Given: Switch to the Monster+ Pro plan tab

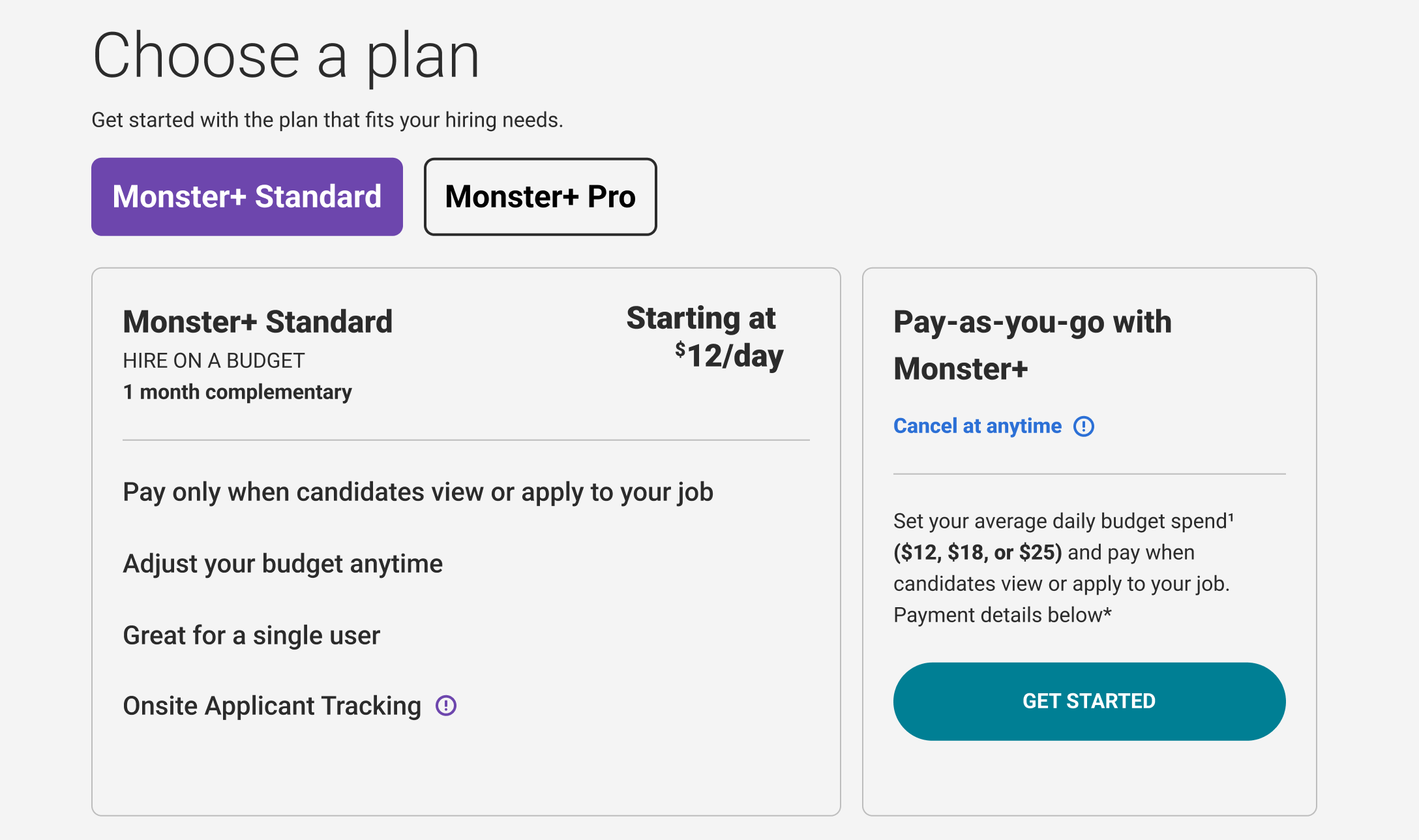Looking at the screenshot, I should pos(540,196).
